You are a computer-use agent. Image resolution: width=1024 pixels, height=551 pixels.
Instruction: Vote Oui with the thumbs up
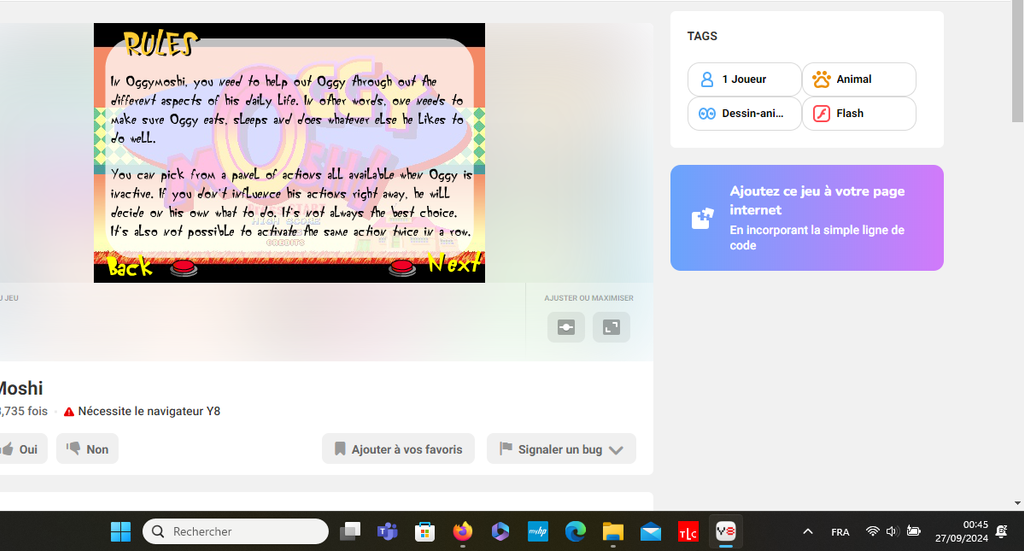coord(20,449)
